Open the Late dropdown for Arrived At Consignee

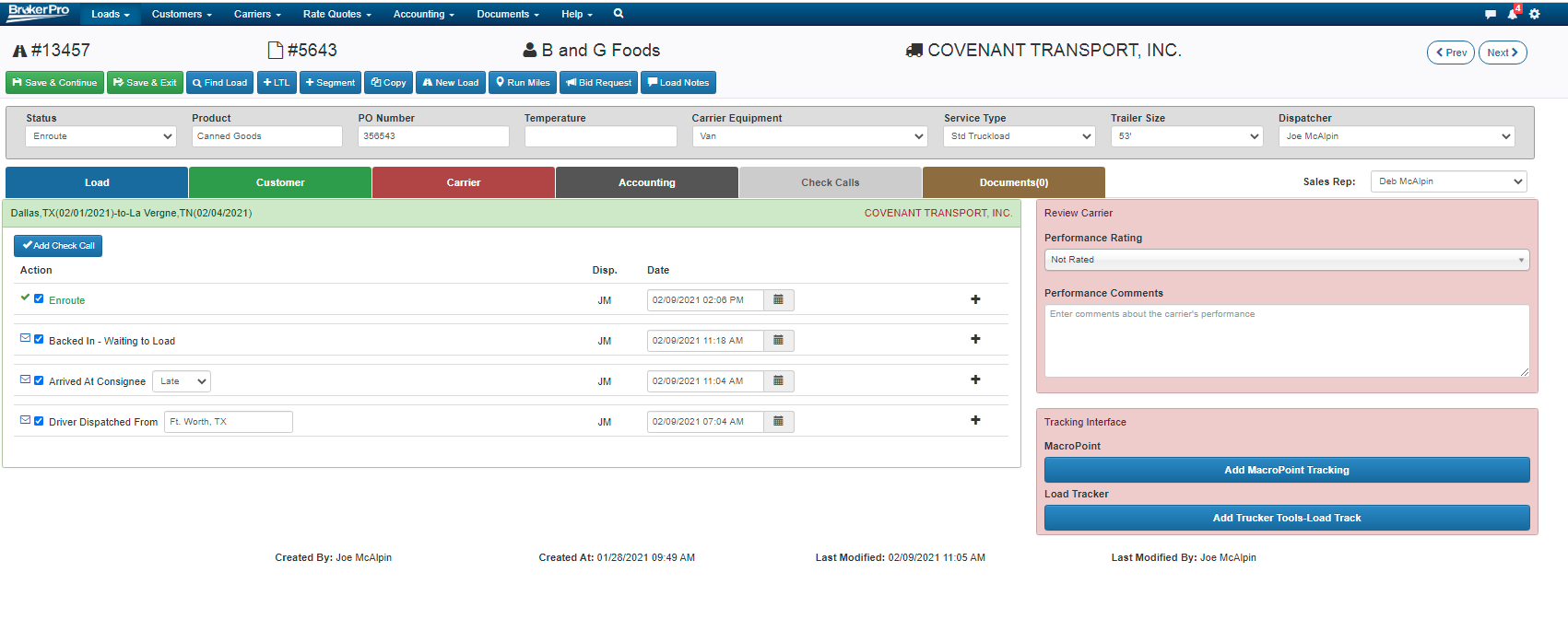tap(182, 381)
